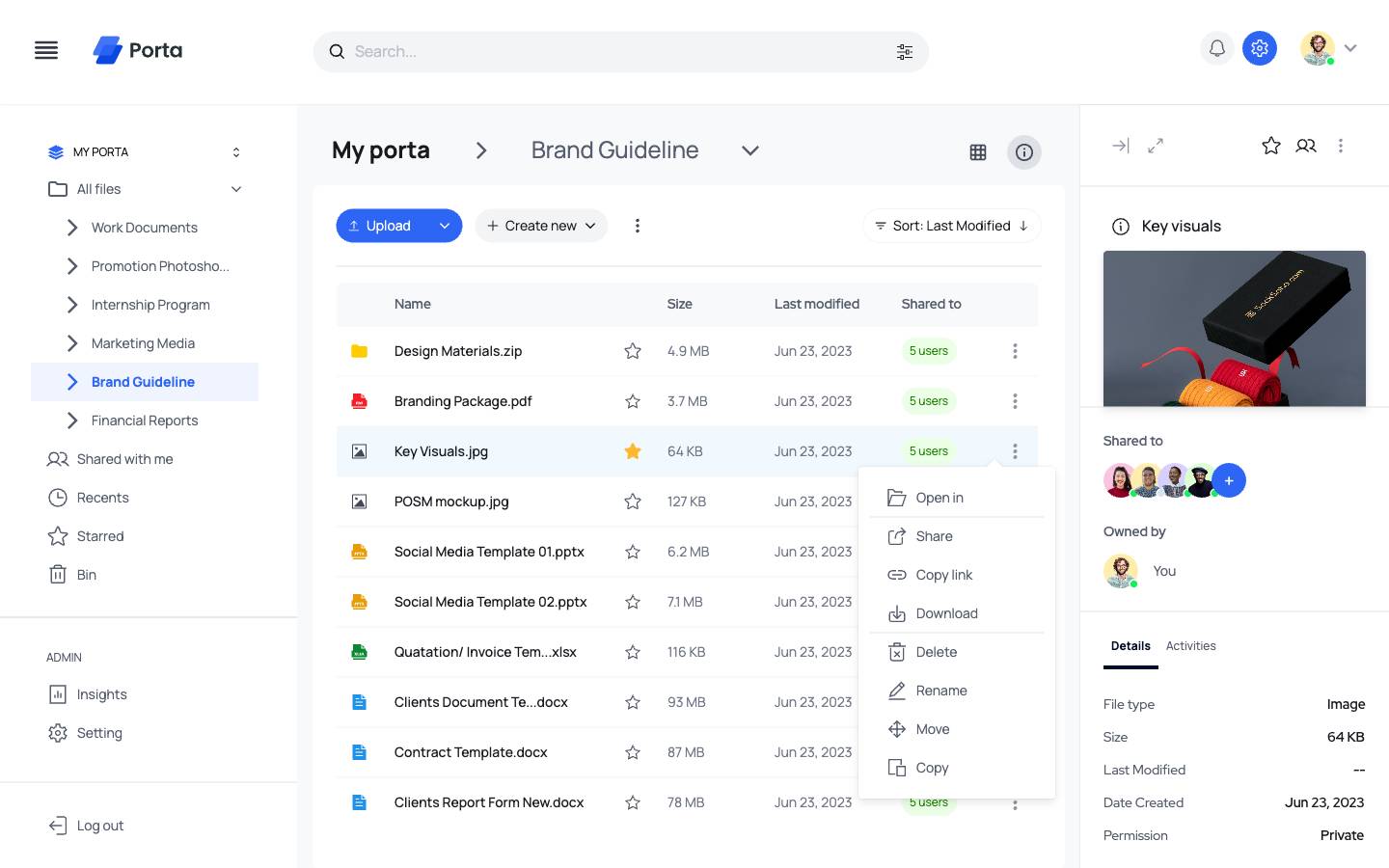Click the Key visuals preview image

pyautogui.click(x=1234, y=328)
